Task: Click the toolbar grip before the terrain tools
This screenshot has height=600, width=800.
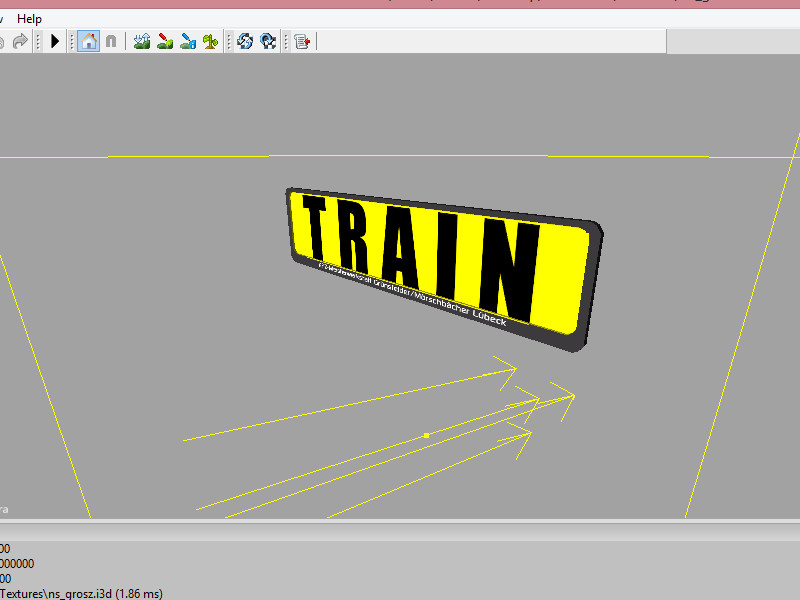Action: 126,41
